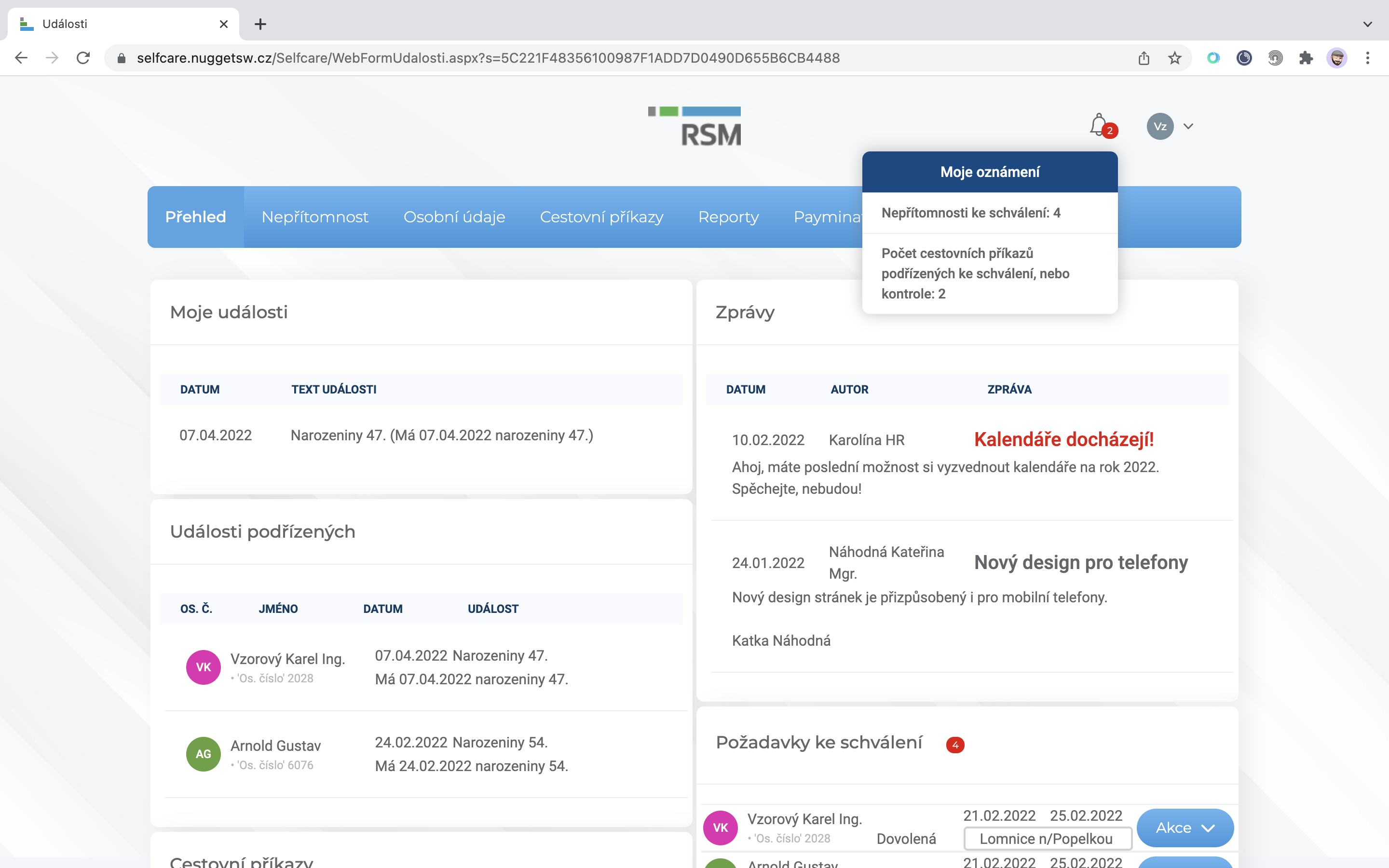Click the Dovolená entry for Vzorový Karel

[906, 839]
